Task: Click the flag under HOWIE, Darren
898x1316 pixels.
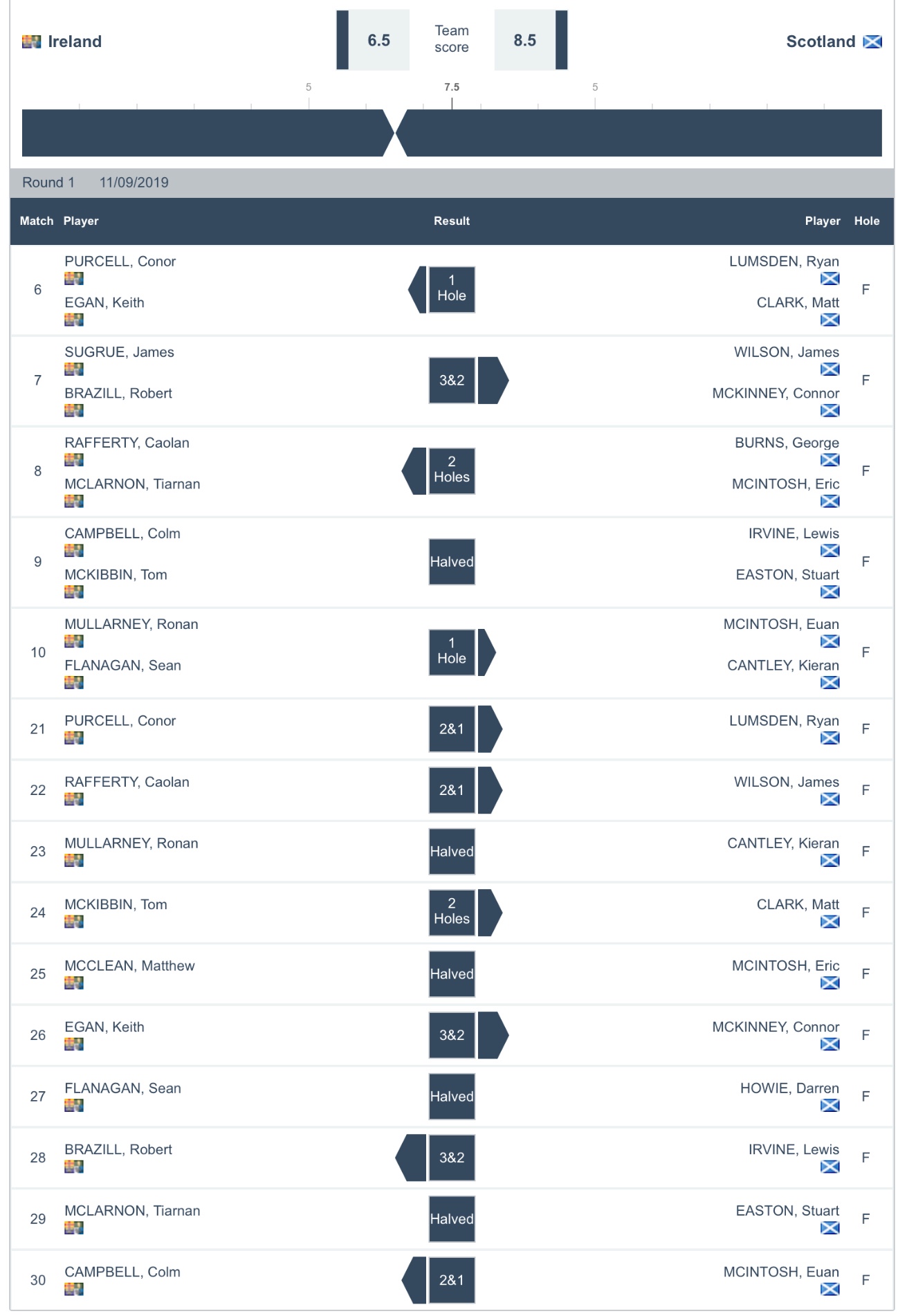Action: [830, 1106]
